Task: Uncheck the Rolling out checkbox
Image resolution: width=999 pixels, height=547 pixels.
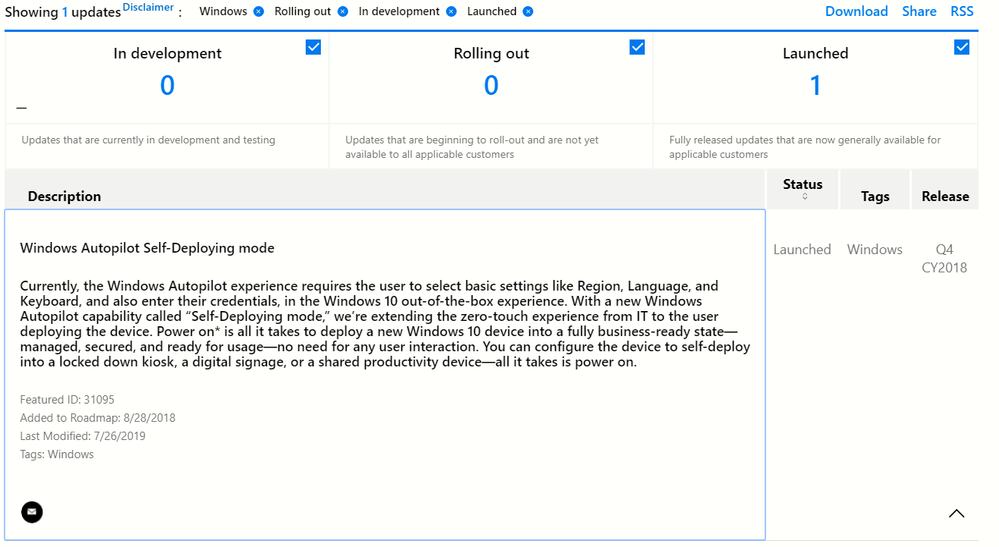Action: [637, 47]
